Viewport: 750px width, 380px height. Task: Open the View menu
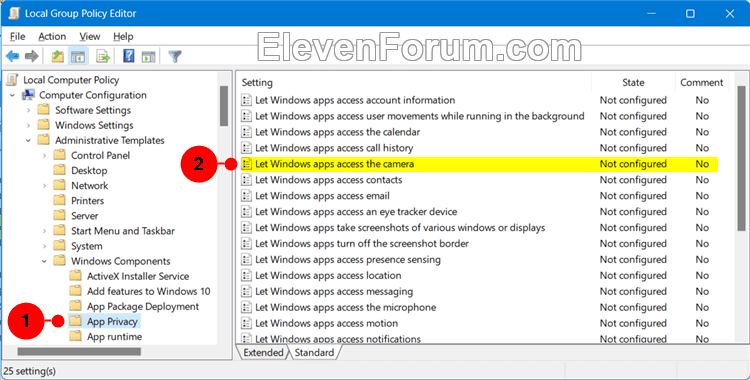[x=89, y=36]
